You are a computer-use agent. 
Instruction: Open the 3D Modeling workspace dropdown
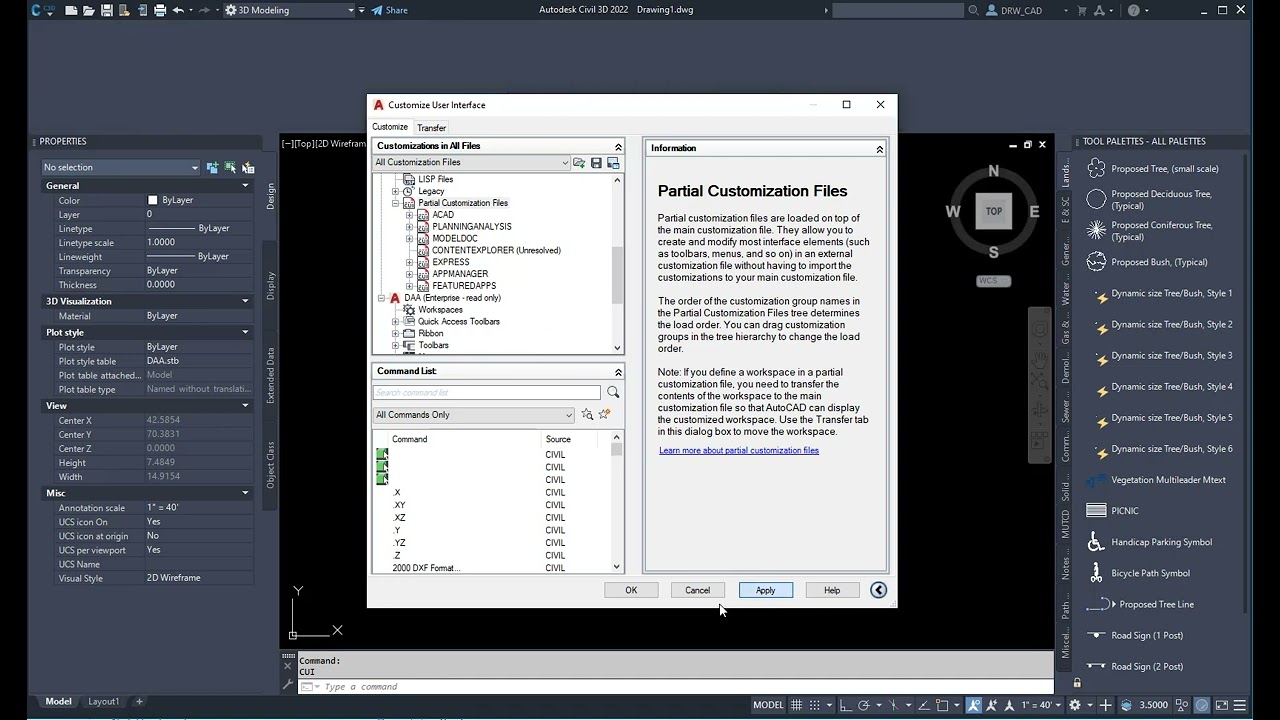click(290, 10)
